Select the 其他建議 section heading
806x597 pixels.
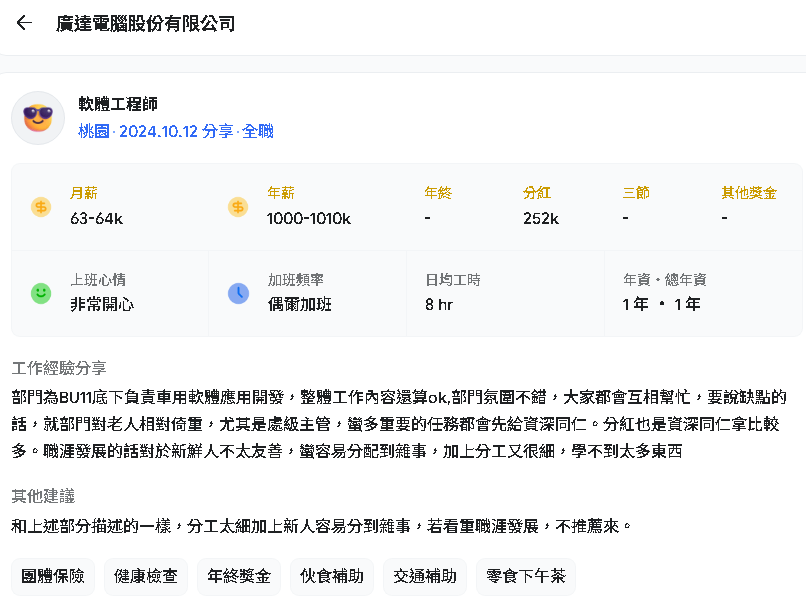tap(43, 496)
